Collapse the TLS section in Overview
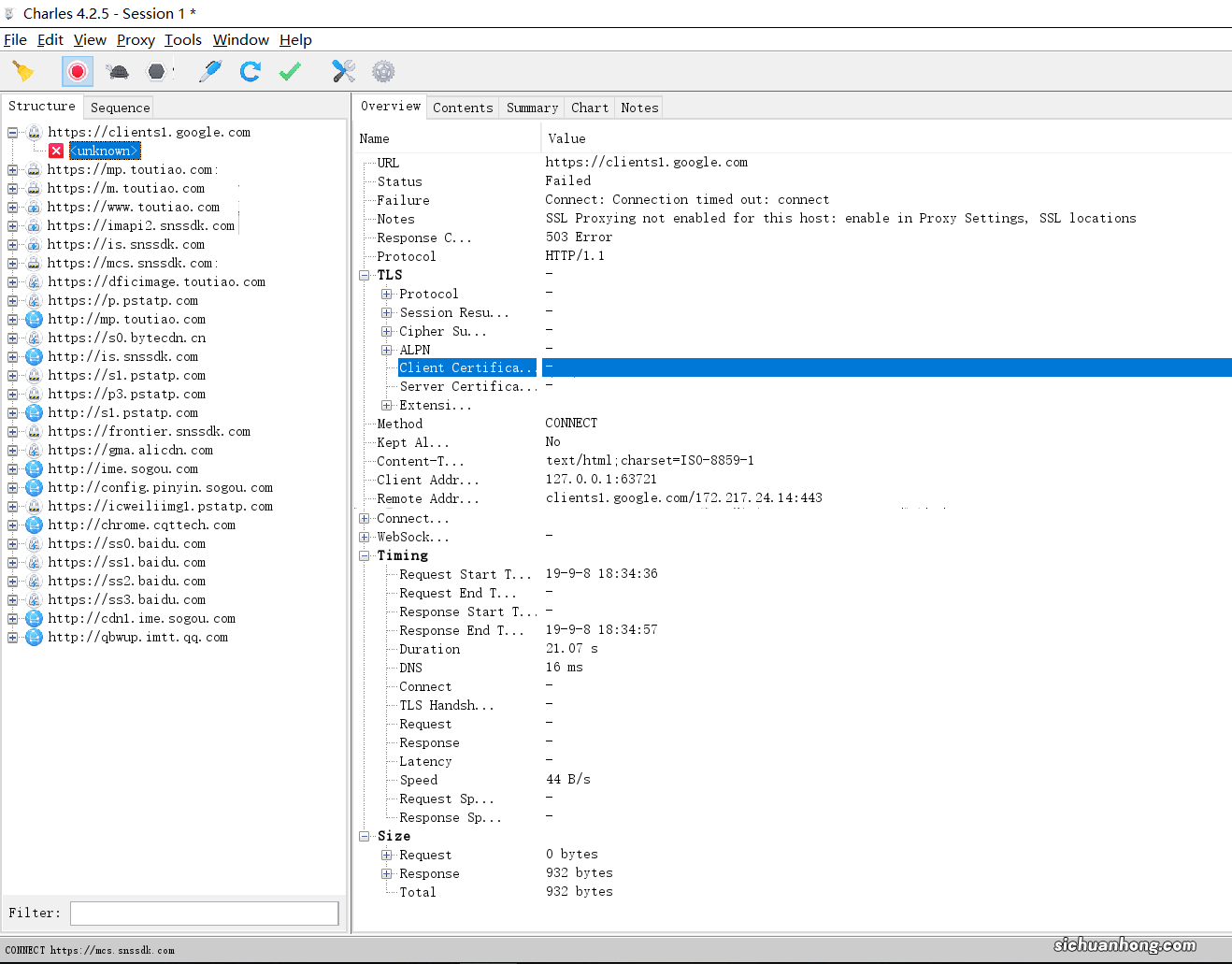 pos(365,275)
